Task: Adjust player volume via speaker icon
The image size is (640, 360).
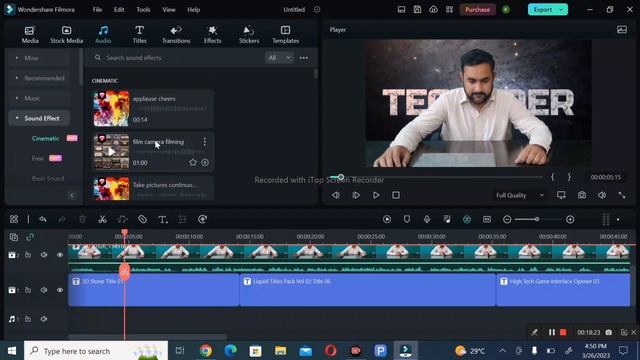Action: [x=602, y=195]
